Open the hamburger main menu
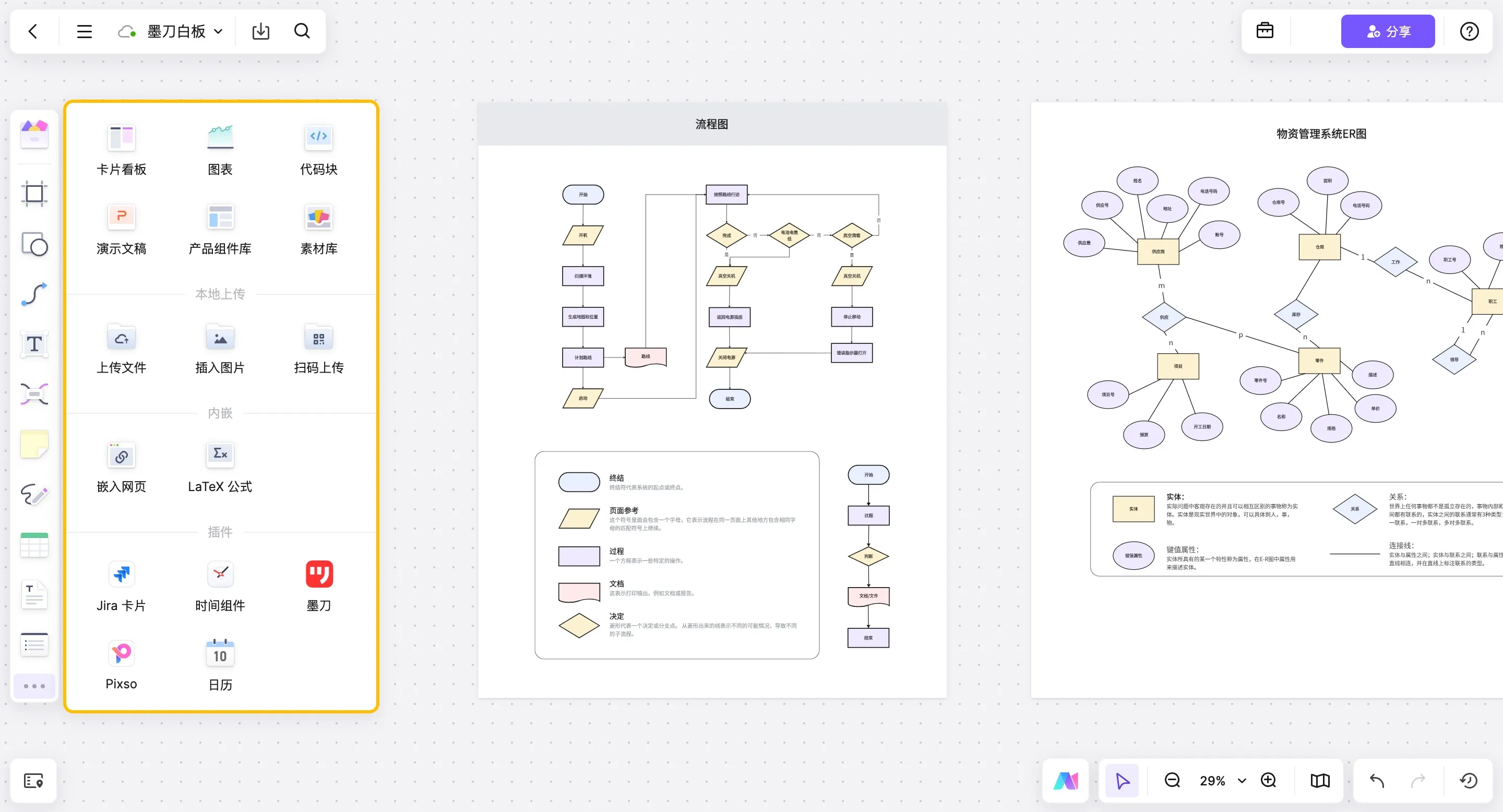Viewport: 1503px width, 812px height. point(84,31)
